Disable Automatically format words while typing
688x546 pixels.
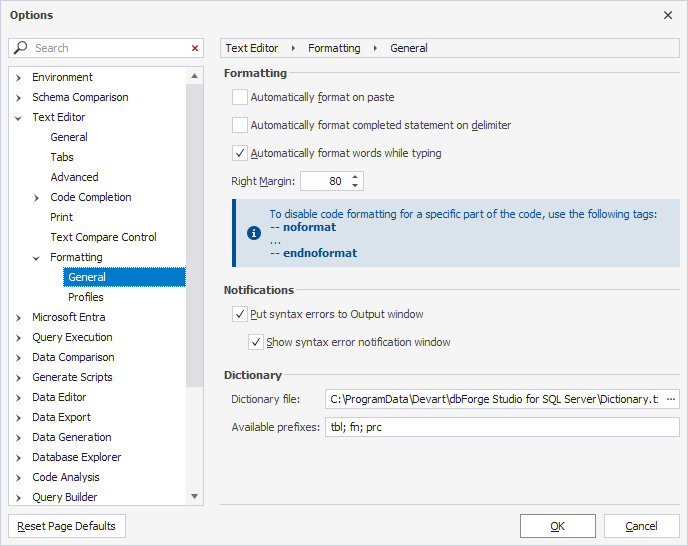(x=240, y=153)
